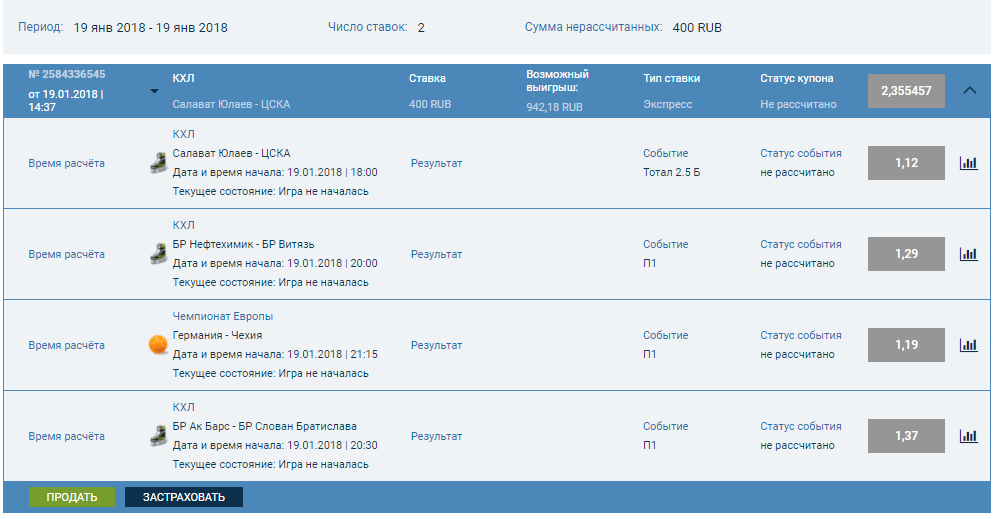Open statistics chart for Германия - Чехия event
997x519 pixels.
(968, 345)
